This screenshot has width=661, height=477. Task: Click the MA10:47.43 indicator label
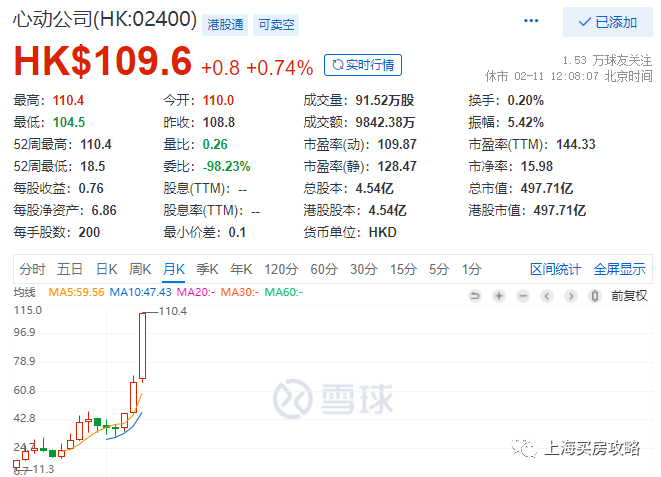pyautogui.click(x=140, y=292)
